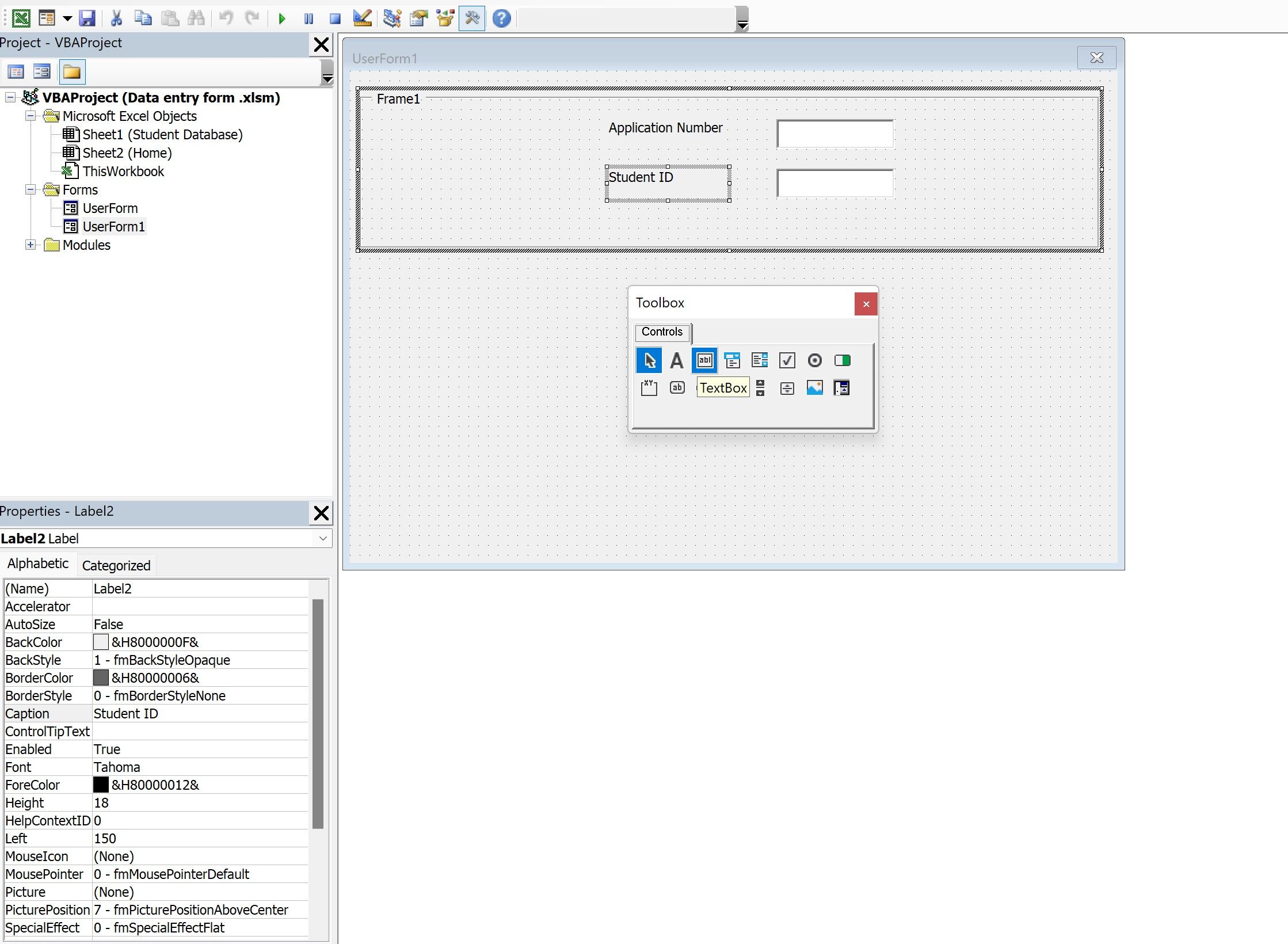Select the ToggleButton icon in Toolbox

coord(842,360)
